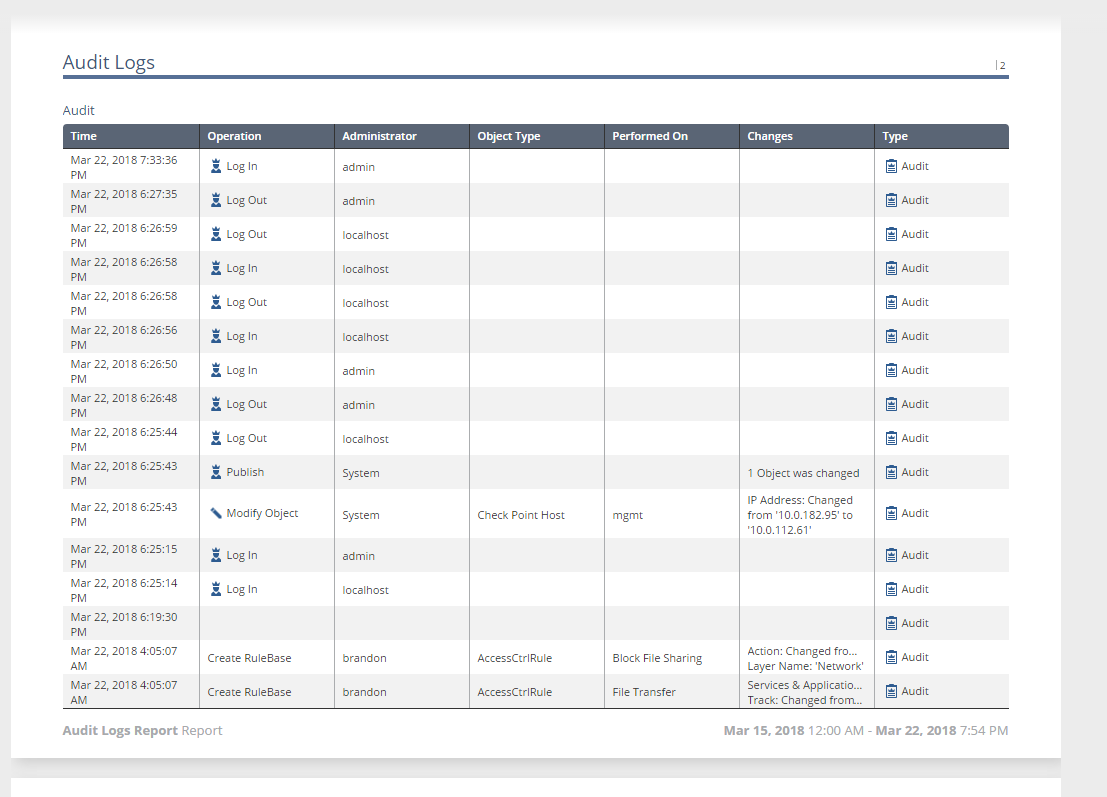Click the Log In icon in the 6:25:15 row
Image resolution: width=1107 pixels, height=797 pixels.
click(216, 555)
